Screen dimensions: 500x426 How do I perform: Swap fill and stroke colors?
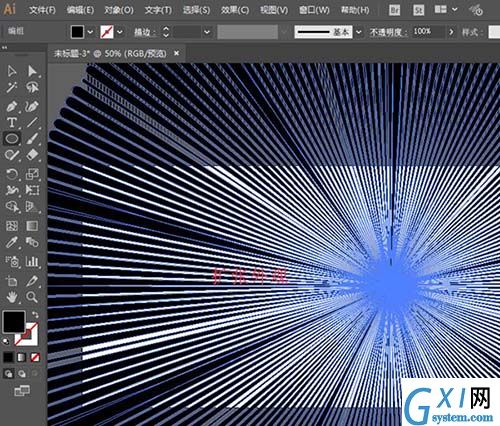click(x=35, y=315)
